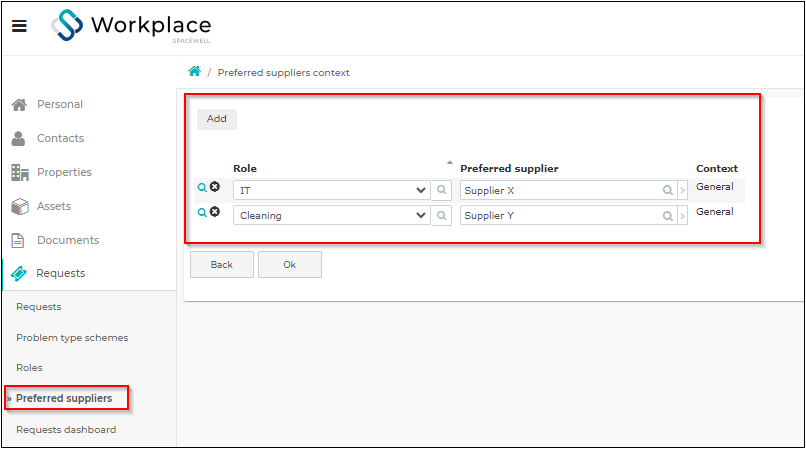Click the Add button
Viewport: 806px width, 449px height.
coord(216,119)
